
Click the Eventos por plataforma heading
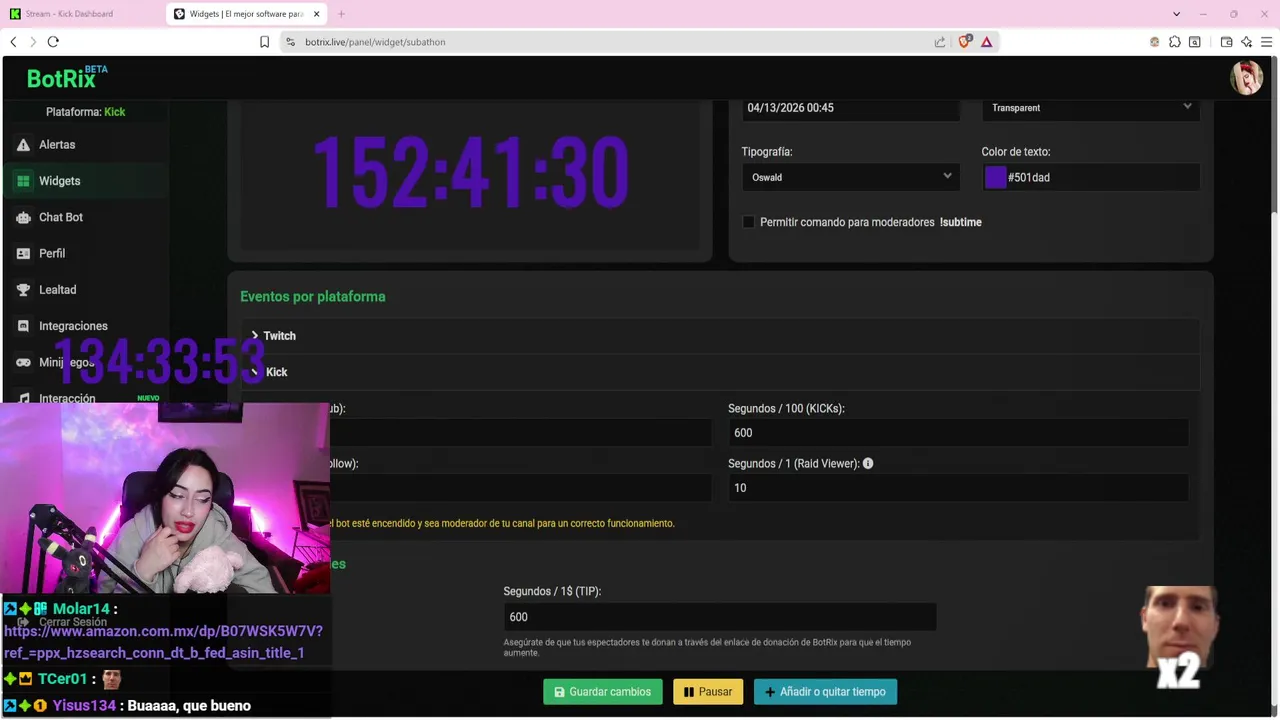pyautogui.click(x=313, y=297)
